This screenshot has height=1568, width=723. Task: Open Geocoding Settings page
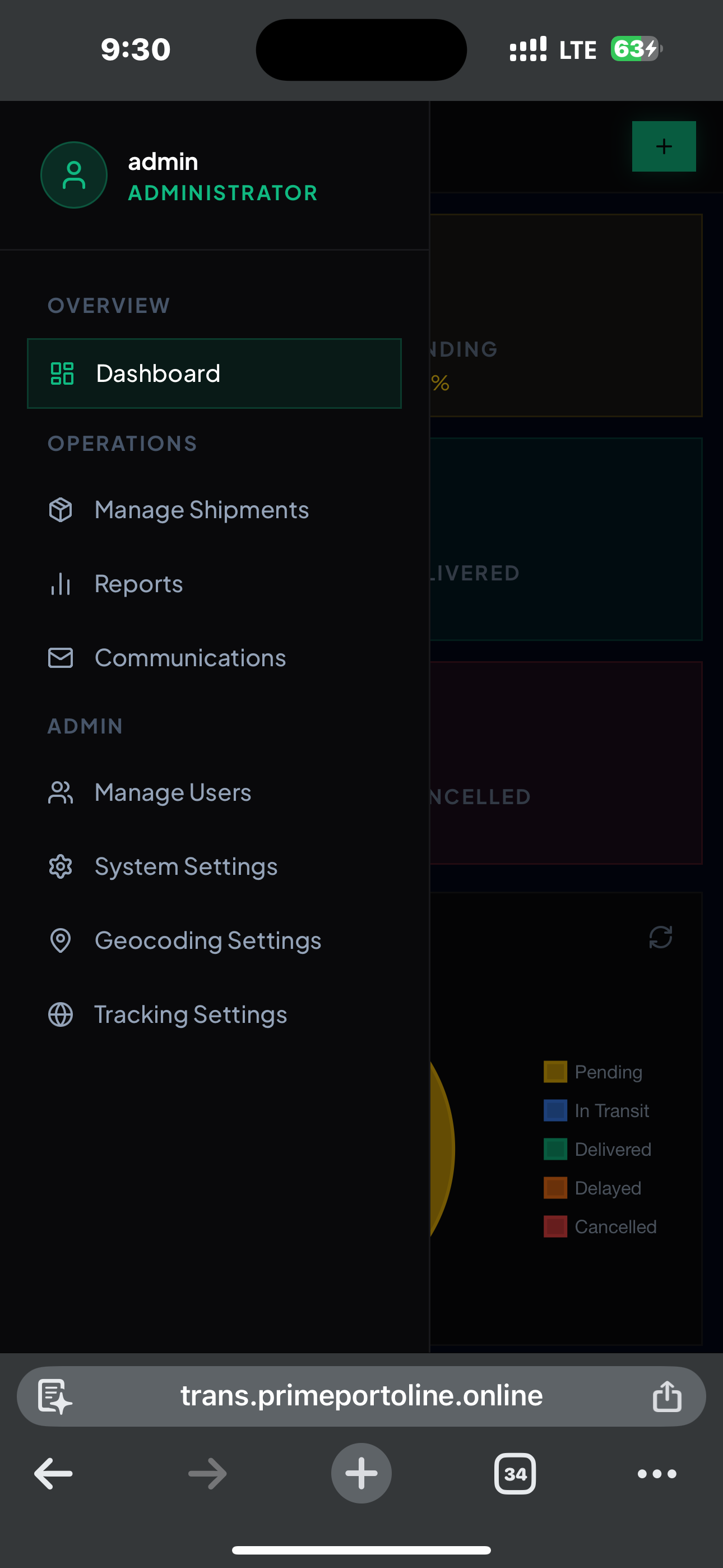click(x=214, y=940)
